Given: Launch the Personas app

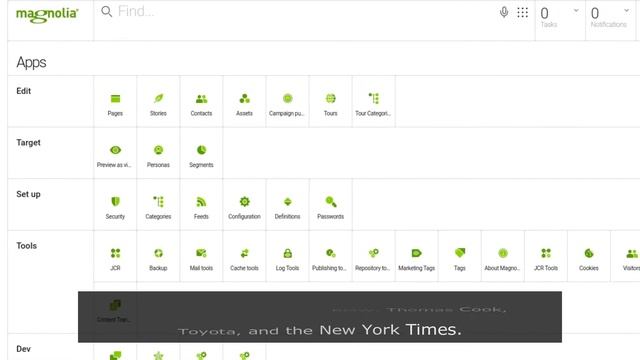Looking at the screenshot, I should 158,153.
